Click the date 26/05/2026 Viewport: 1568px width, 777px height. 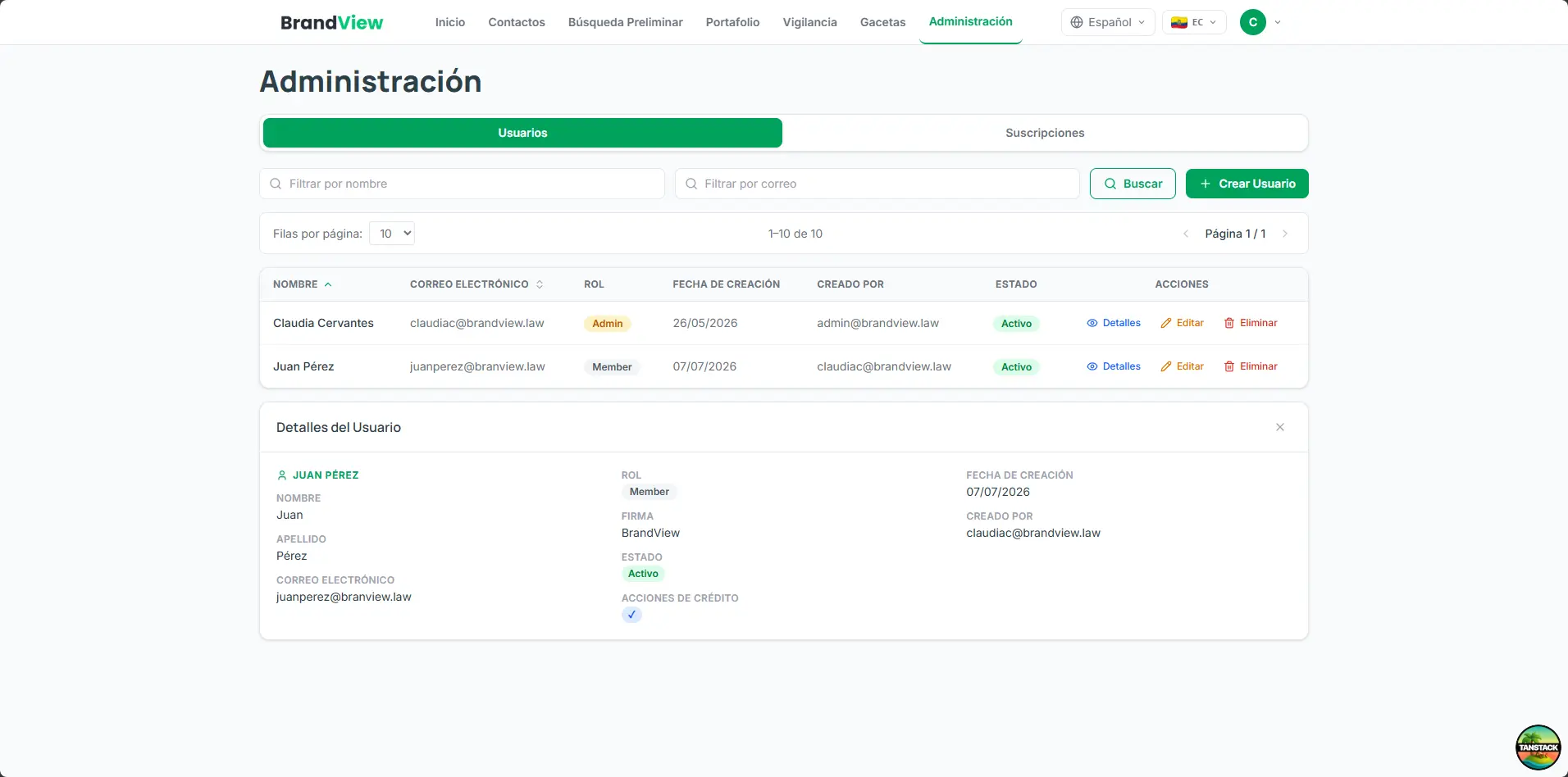(x=705, y=323)
